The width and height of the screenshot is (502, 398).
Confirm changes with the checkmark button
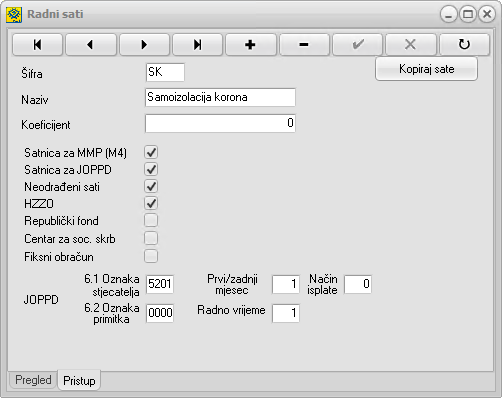coord(357,44)
